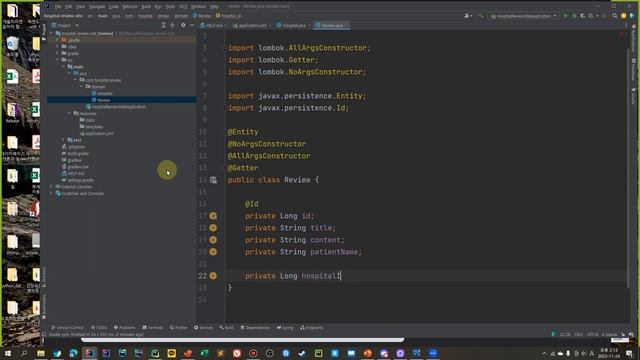Click gutter icon beside hospitalI field
Image resolution: width=640 pixels, height=360 pixels.
click(213, 276)
